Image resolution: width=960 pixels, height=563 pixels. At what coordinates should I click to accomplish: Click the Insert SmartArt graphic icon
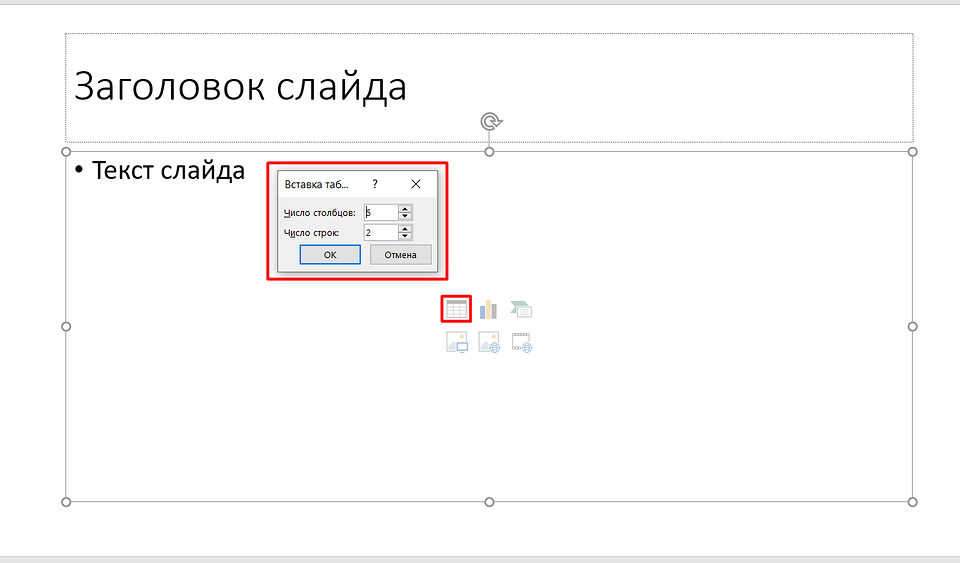pyautogui.click(x=521, y=310)
